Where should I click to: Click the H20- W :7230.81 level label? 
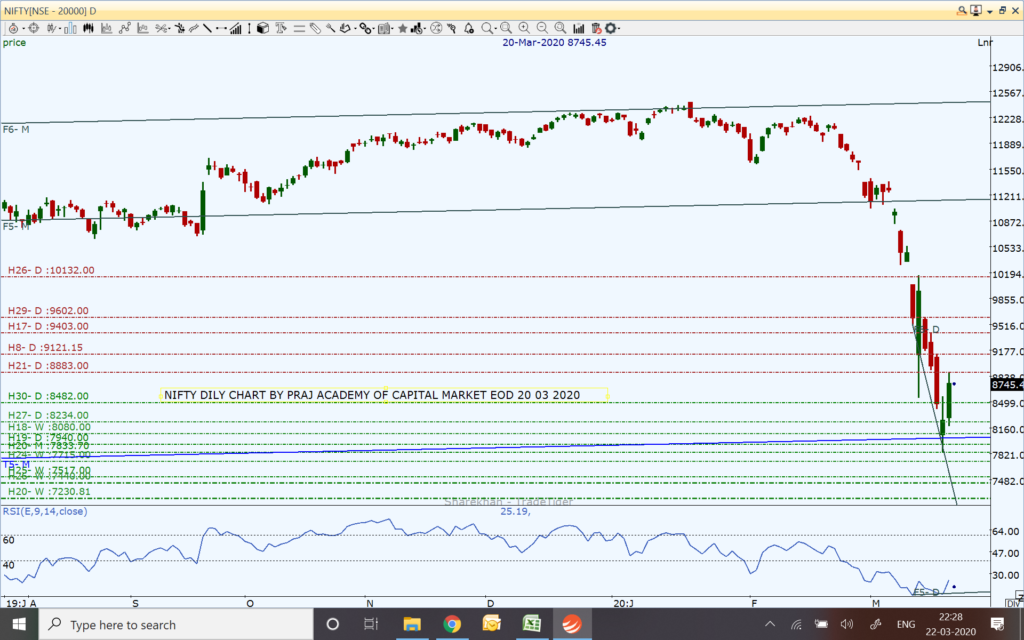point(50,492)
